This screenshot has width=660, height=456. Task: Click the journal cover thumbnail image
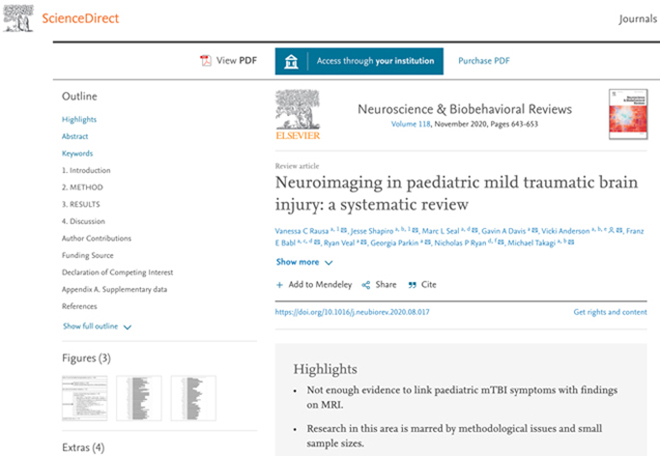(x=628, y=115)
